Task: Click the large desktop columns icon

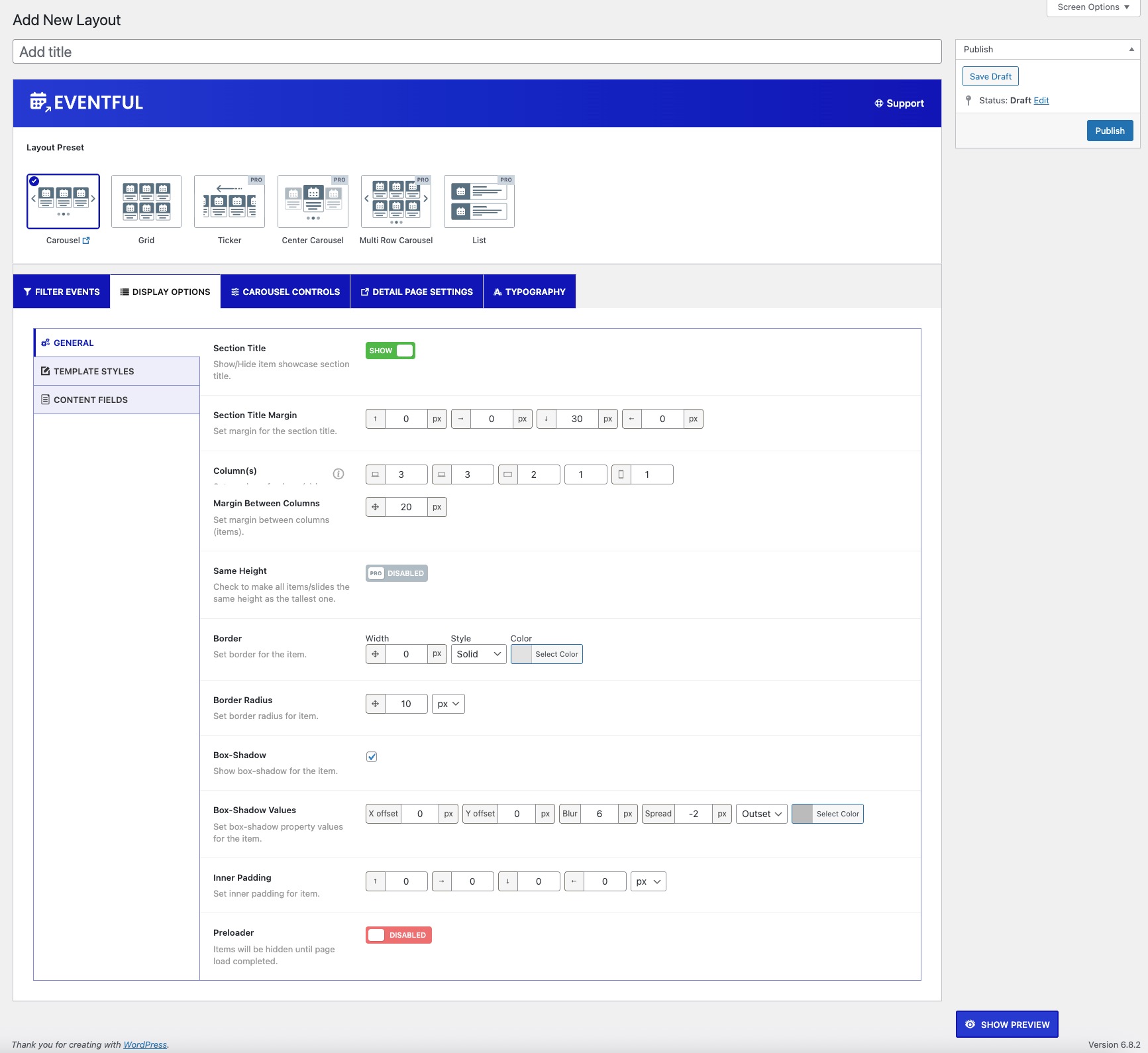Action: tap(376, 474)
